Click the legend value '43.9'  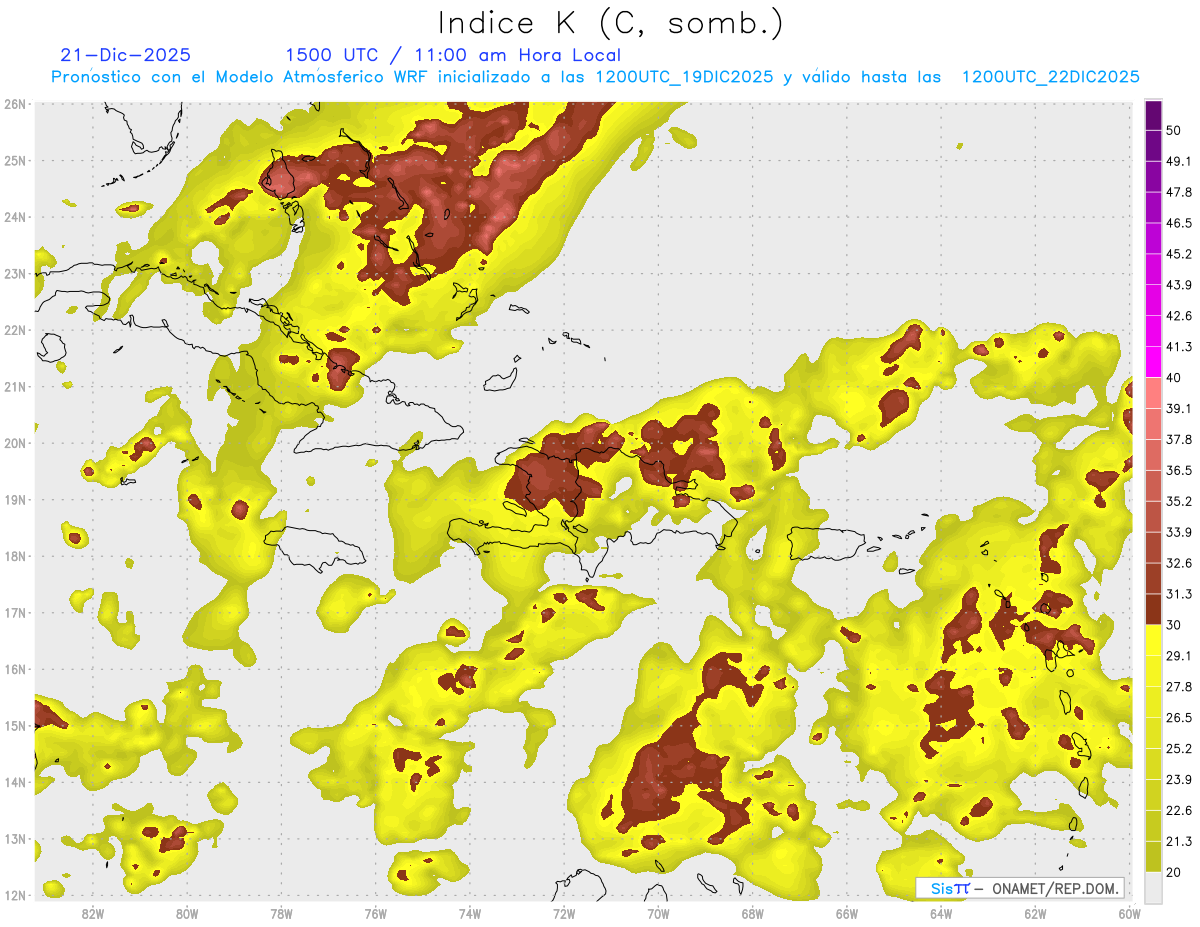click(x=1179, y=285)
